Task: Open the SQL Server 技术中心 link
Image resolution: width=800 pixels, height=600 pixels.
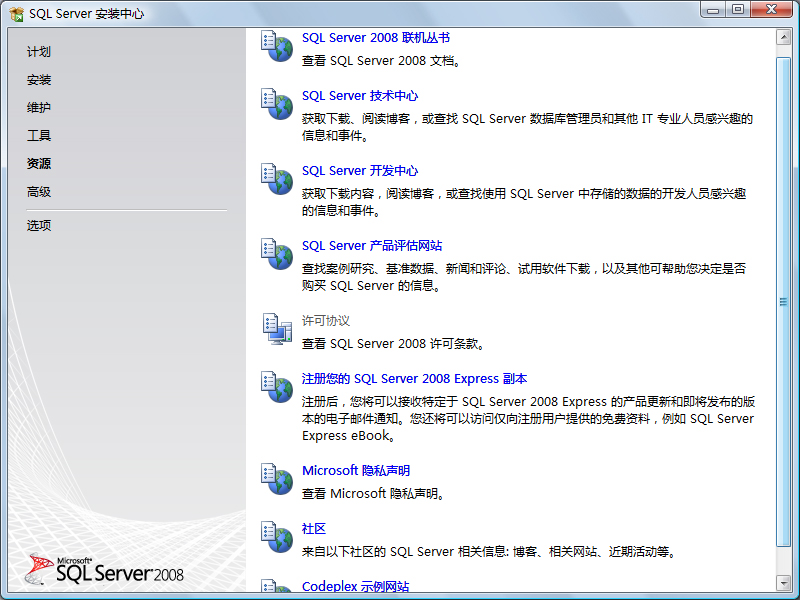Action: (x=360, y=96)
